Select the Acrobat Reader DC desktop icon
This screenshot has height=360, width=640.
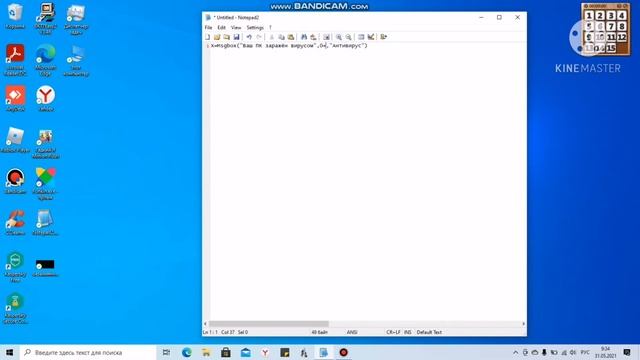pos(15,60)
